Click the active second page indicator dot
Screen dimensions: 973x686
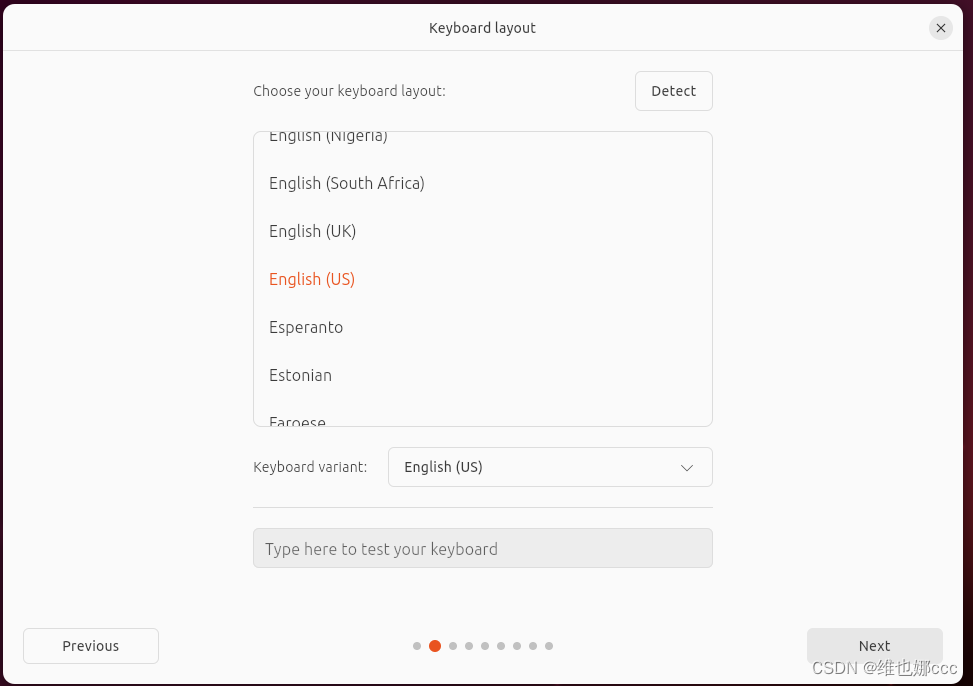435,645
